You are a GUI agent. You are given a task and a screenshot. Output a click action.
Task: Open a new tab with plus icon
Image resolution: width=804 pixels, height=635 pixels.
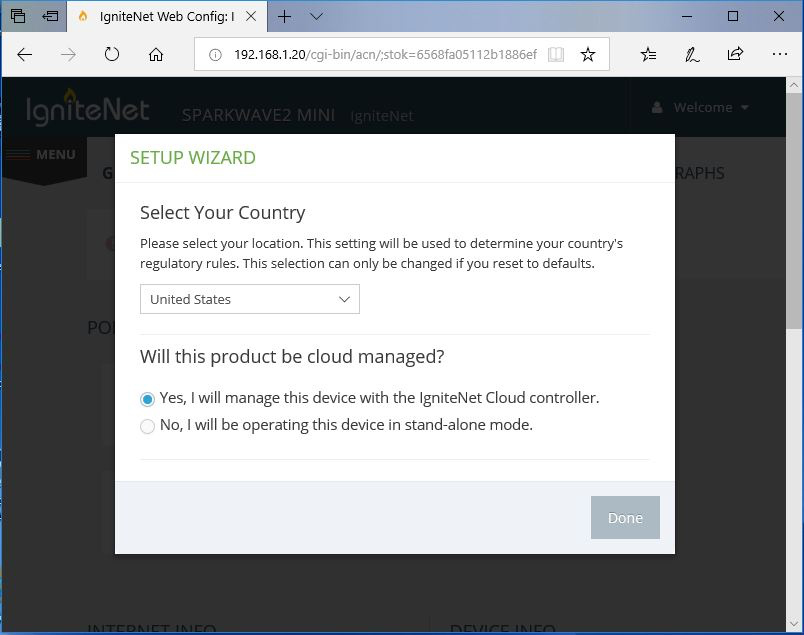click(x=285, y=16)
